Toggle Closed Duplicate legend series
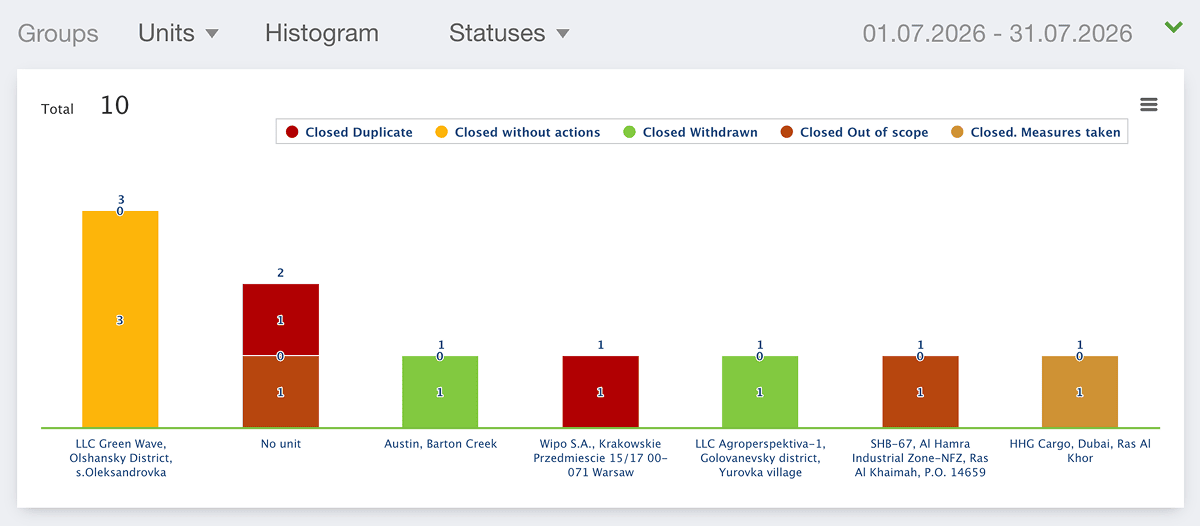Screen dimensions: 1200x526 349,132
